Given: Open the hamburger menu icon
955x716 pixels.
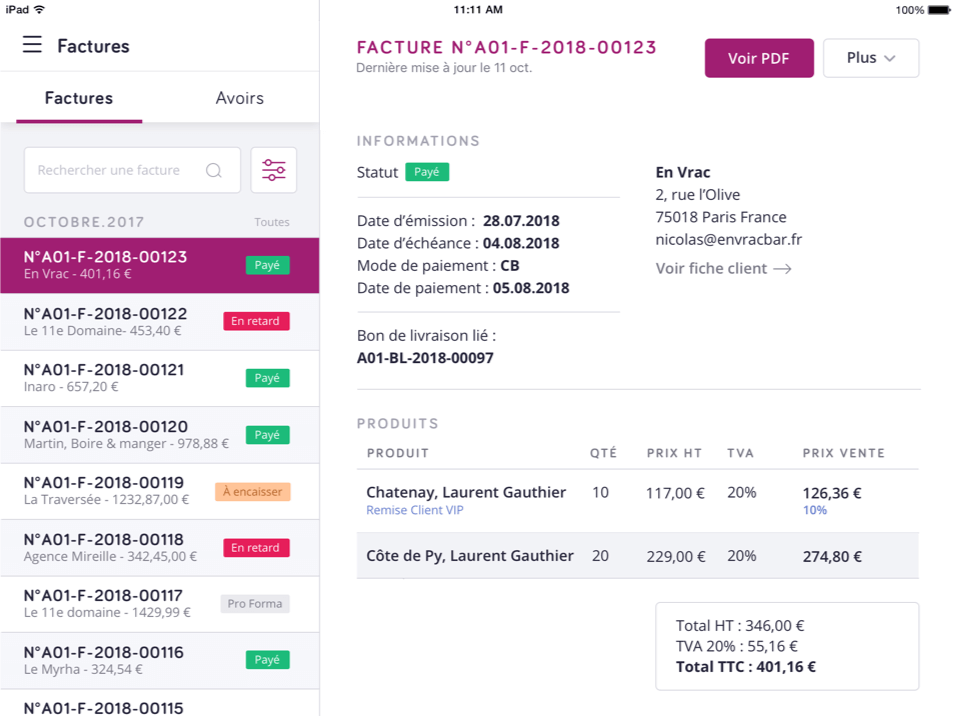Looking at the screenshot, I should [32, 45].
